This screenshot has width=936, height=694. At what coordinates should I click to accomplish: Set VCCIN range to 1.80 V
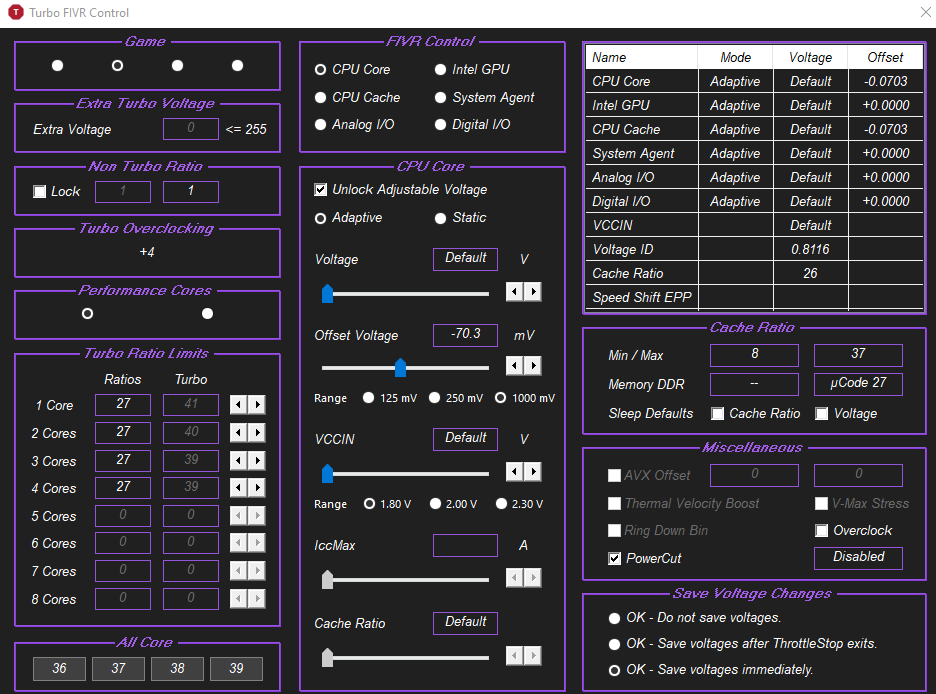(388, 504)
